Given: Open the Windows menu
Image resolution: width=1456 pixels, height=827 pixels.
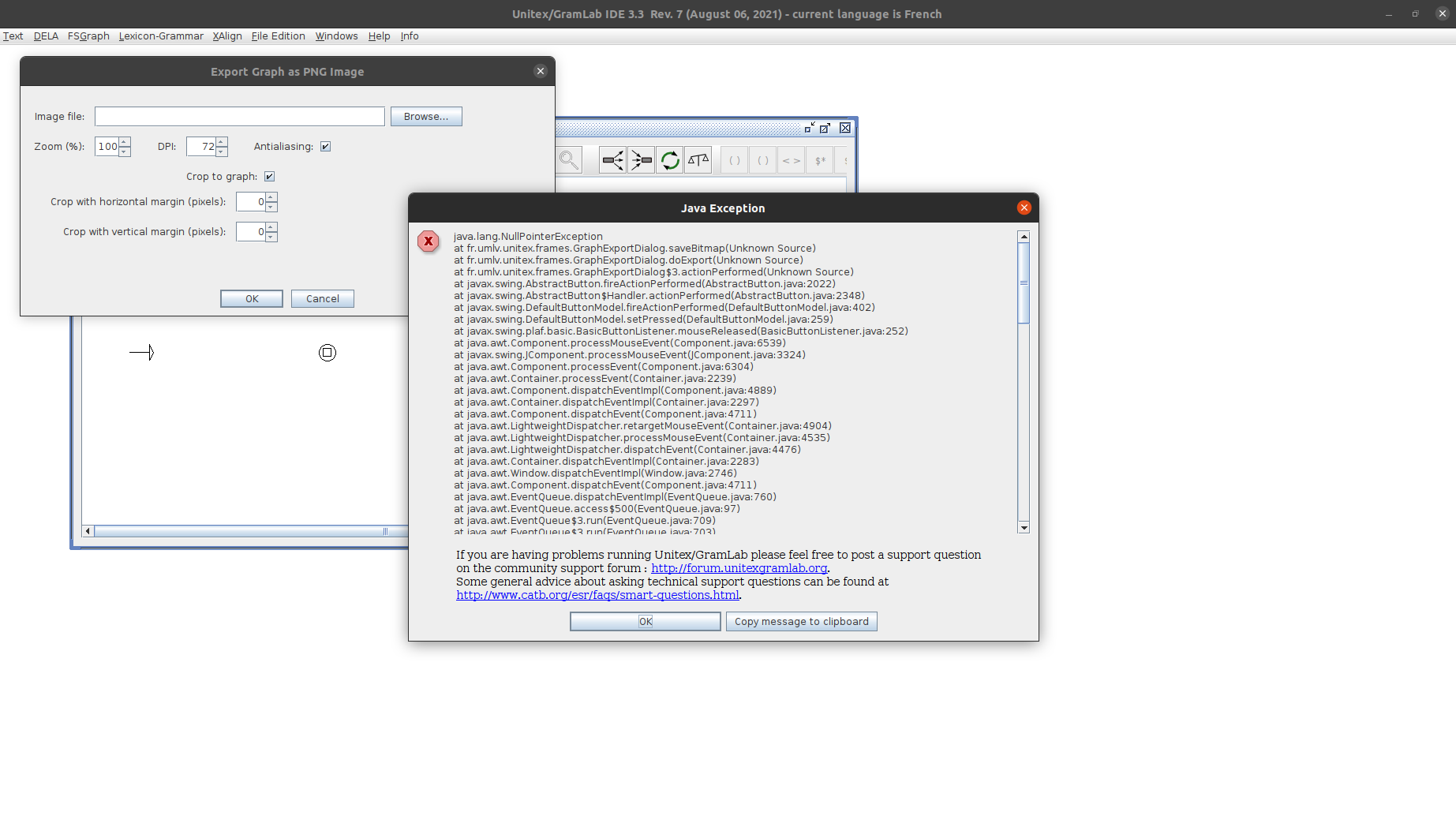Looking at the screenshot, I should pyautogui.click(x=336, y=36).
